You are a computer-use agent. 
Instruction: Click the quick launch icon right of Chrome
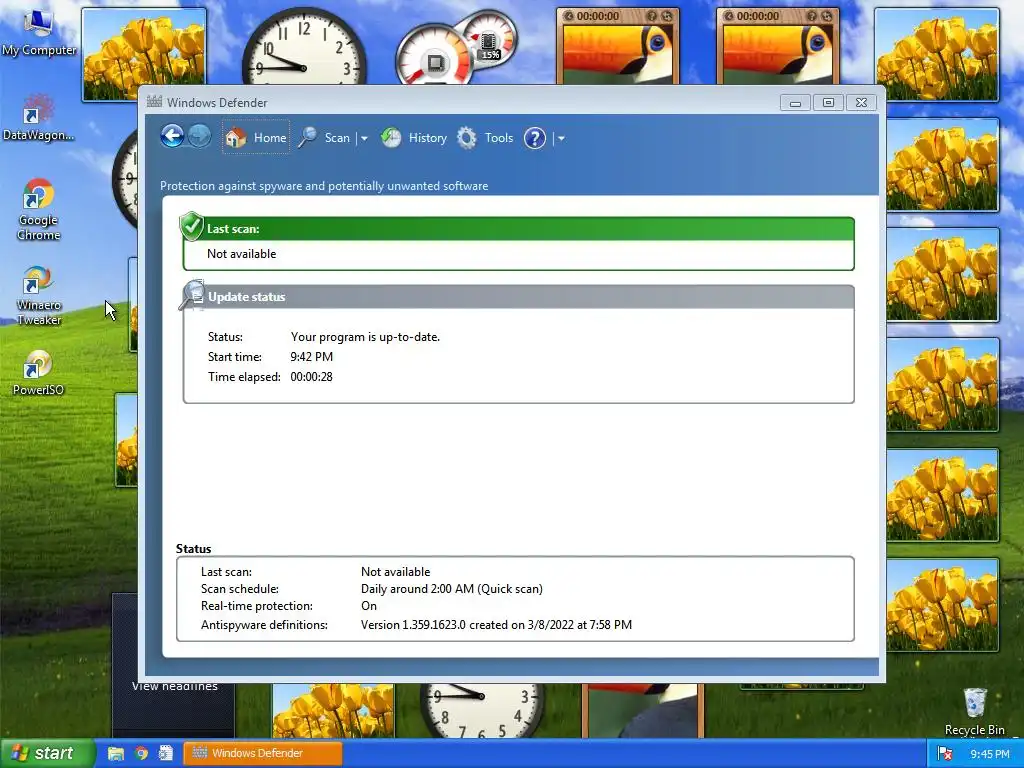[x=166, y=754]
